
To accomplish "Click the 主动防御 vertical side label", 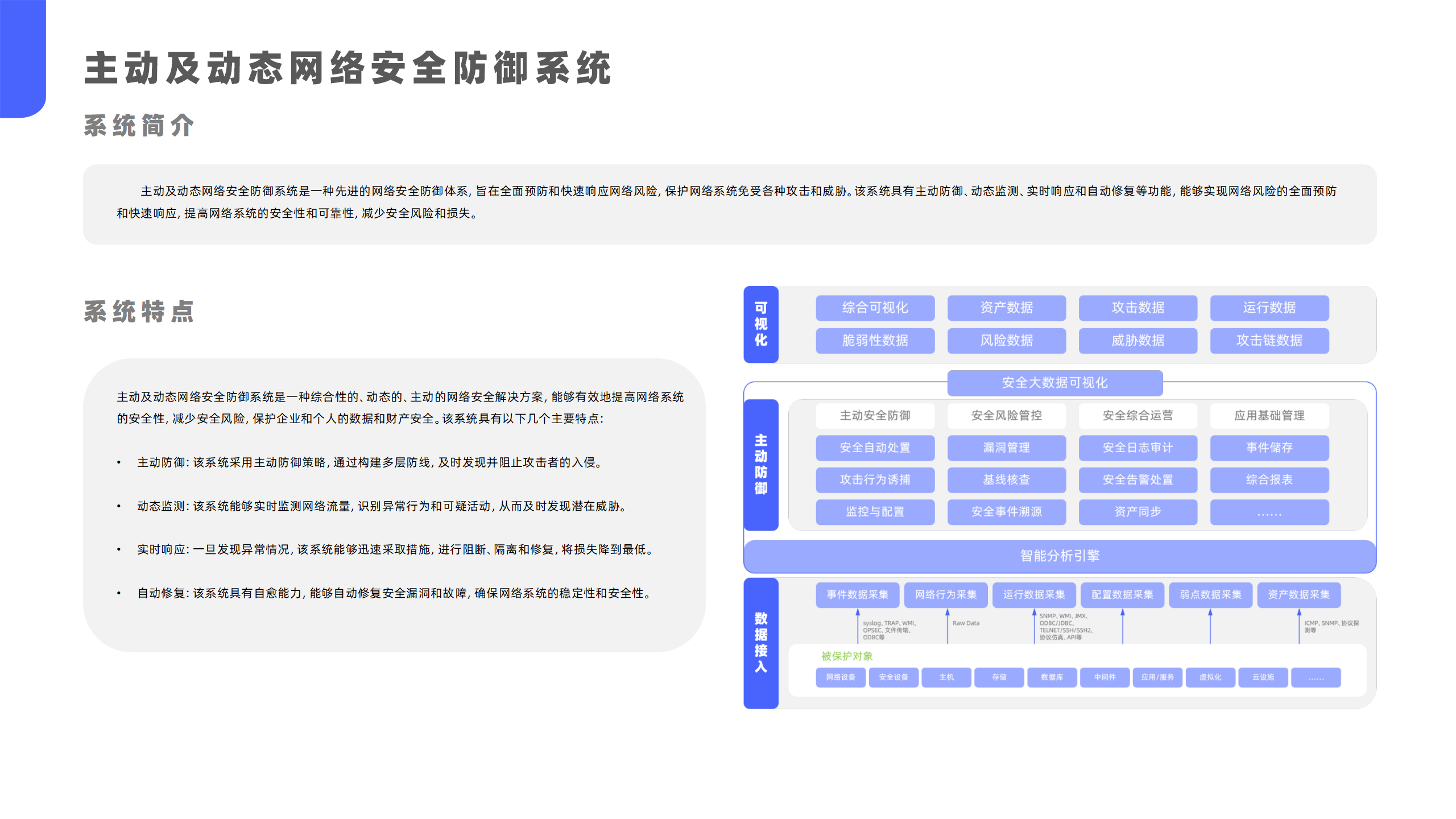I will [761, 465].
